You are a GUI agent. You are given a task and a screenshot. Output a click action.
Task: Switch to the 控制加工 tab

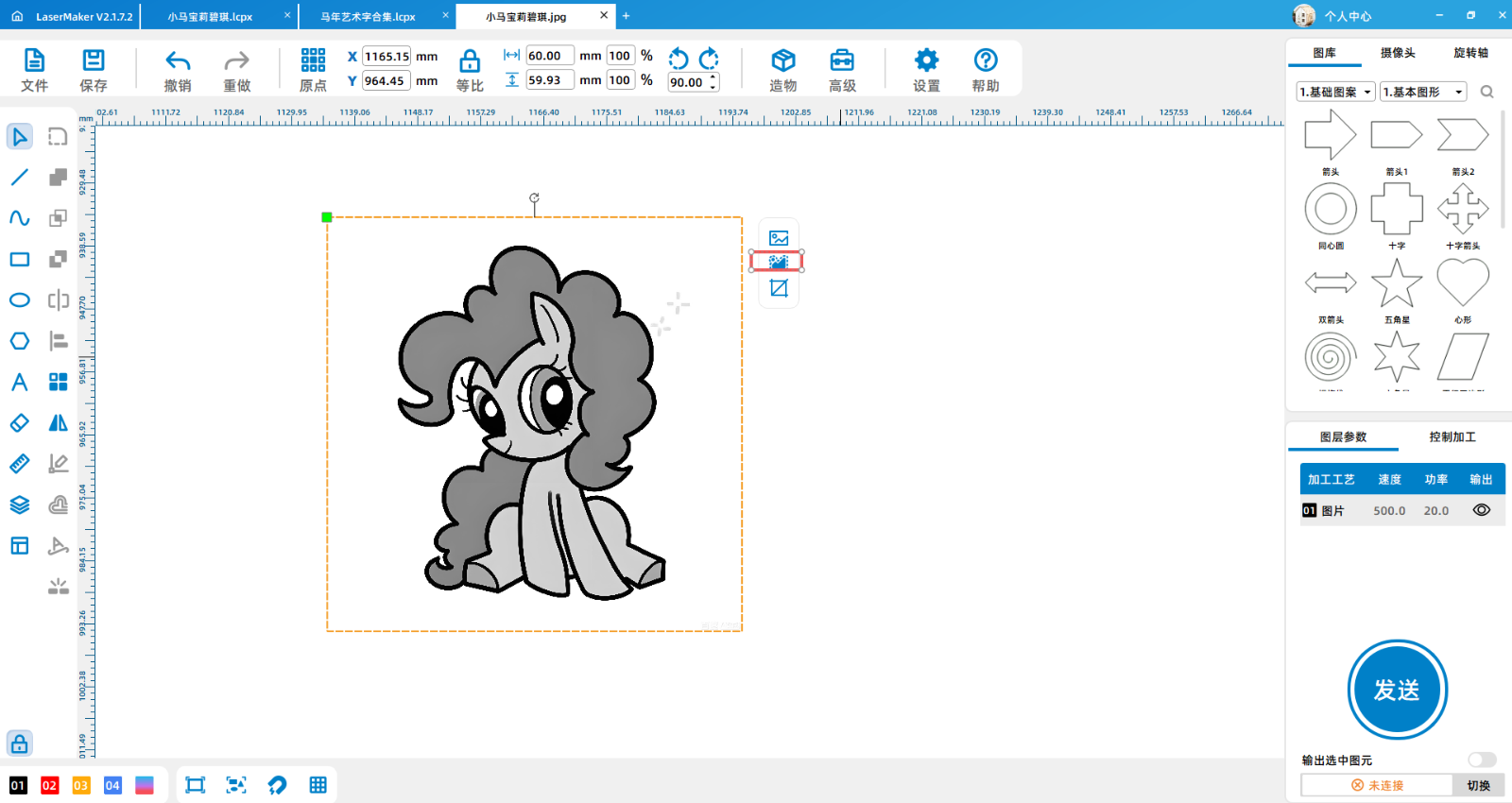tap(1452, 436)
